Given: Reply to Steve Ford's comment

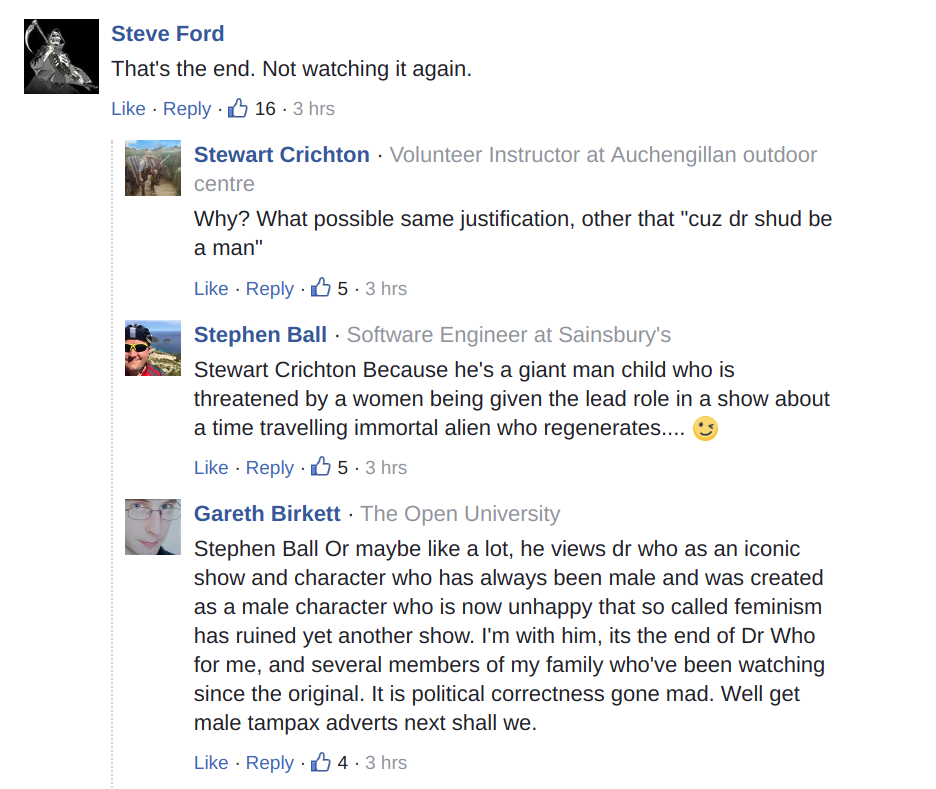Looking at the screenshot, I should pyautogui.click(x=187, y=109).
